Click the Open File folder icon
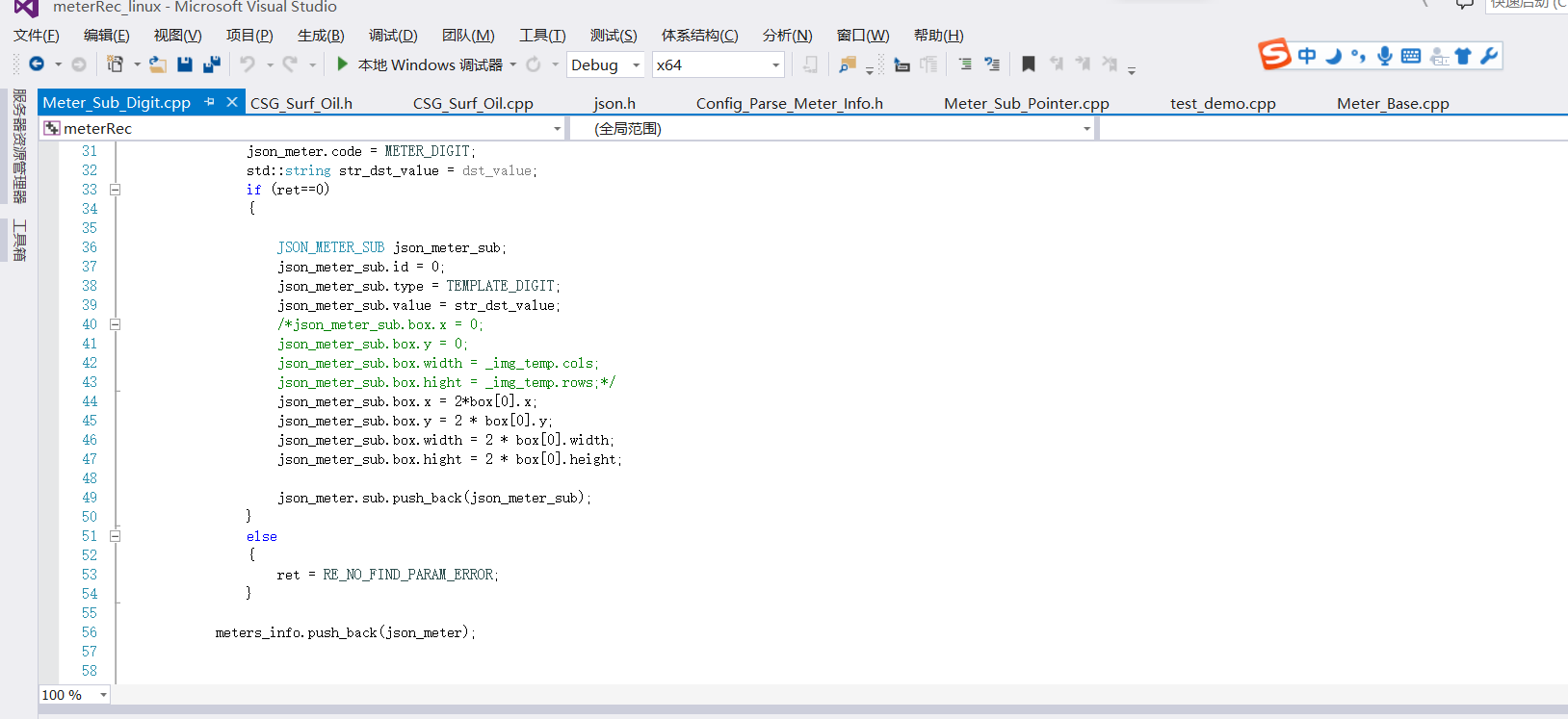 click(157, 64)
